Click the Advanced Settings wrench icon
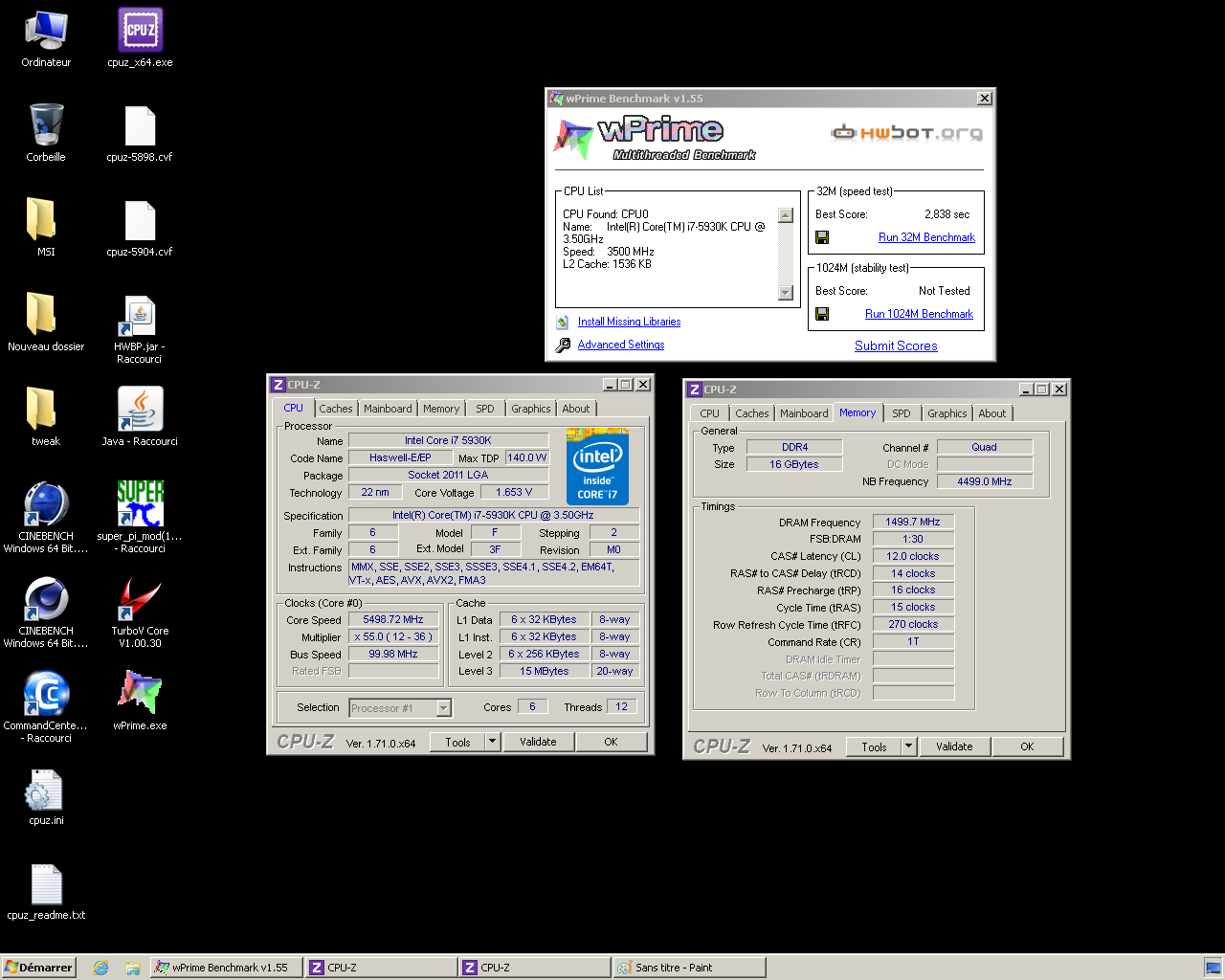Screen dimensions: 1225x980 pos(563,345)
